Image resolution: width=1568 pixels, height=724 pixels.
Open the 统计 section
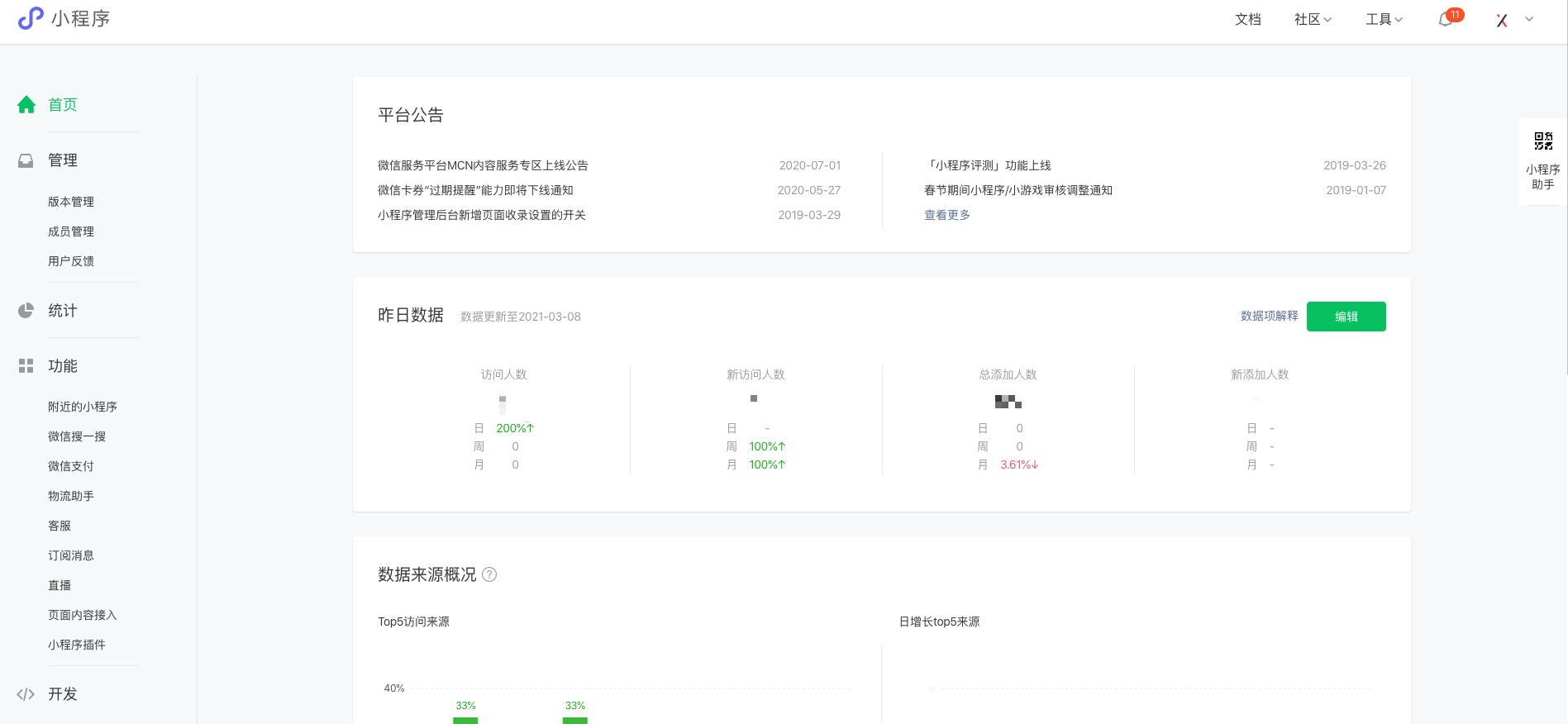click(63, 311)
